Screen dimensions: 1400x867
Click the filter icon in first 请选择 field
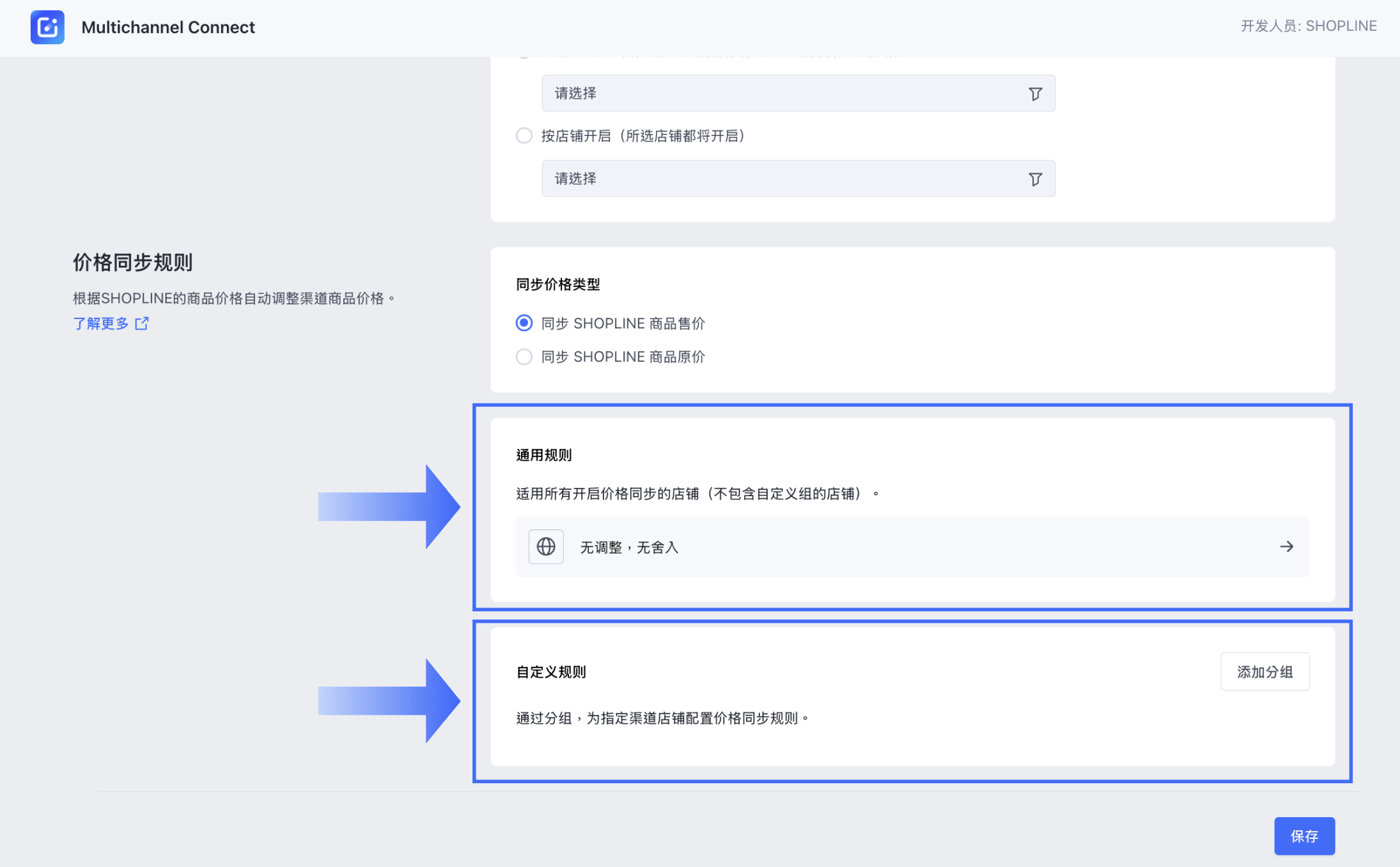click(x=1035, y=93)
